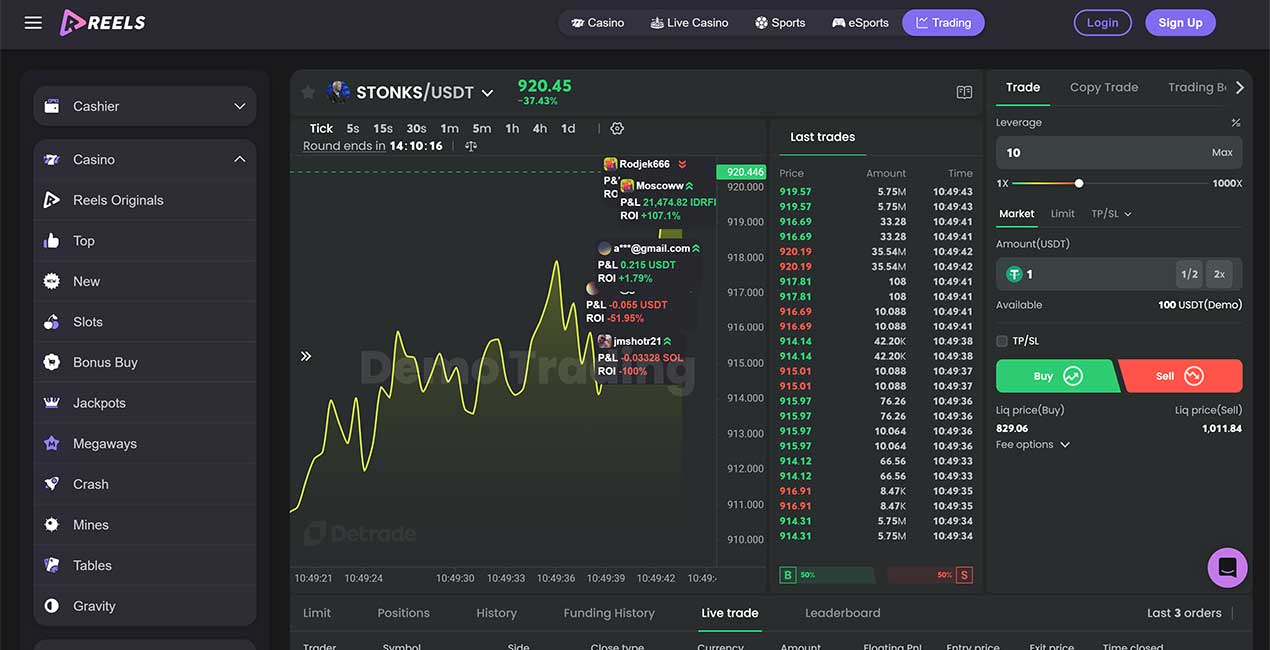Set leverage to Max

(1222, 153)
